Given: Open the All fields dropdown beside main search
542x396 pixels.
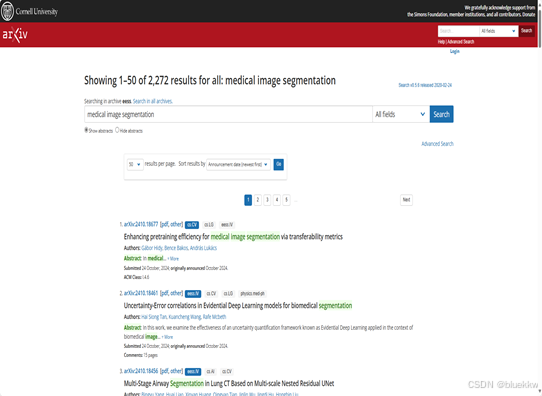Looking at the screenshot, I should 401,114.
